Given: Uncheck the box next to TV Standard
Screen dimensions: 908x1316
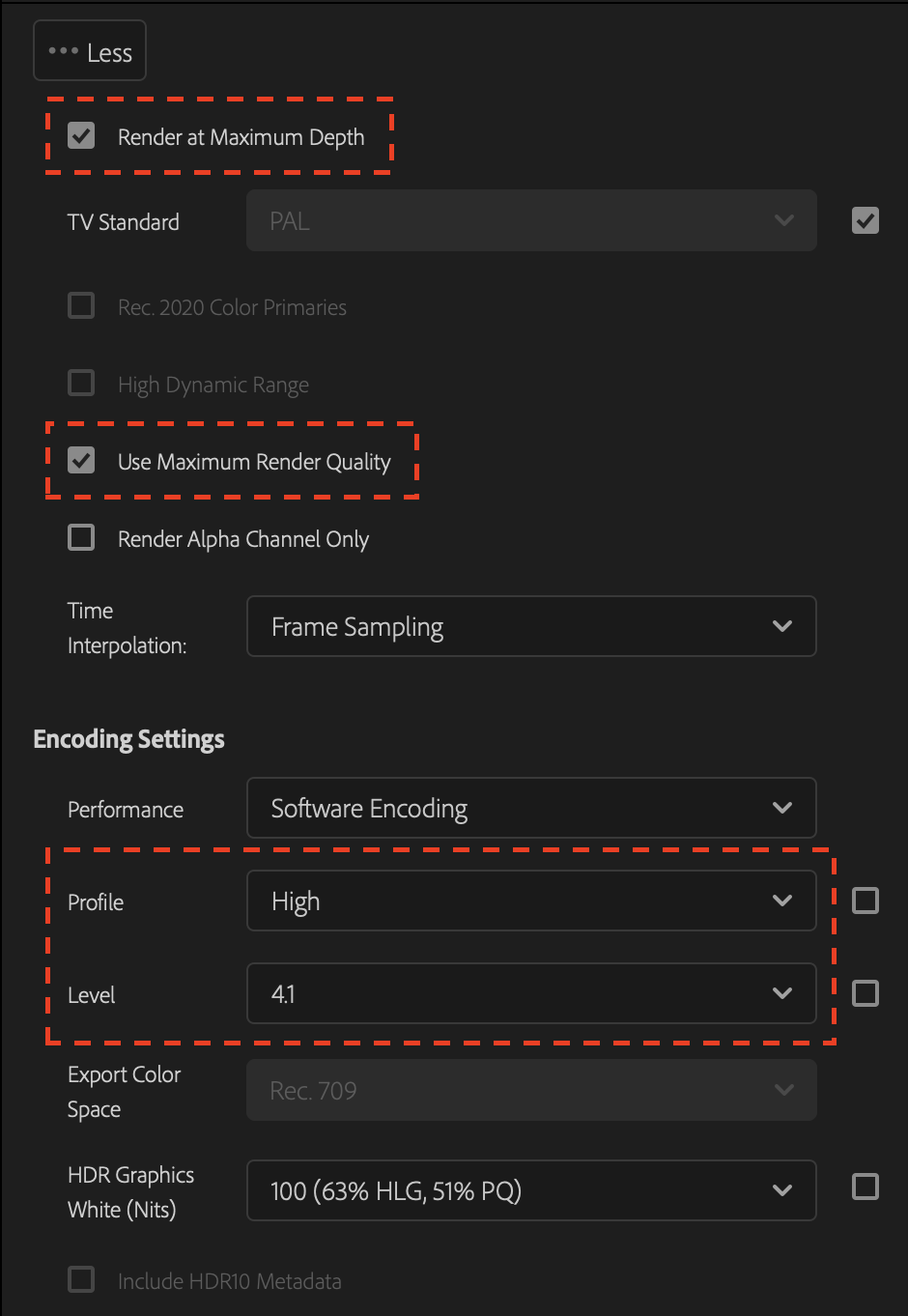Looking at the screenshot, I should point(865,220).
